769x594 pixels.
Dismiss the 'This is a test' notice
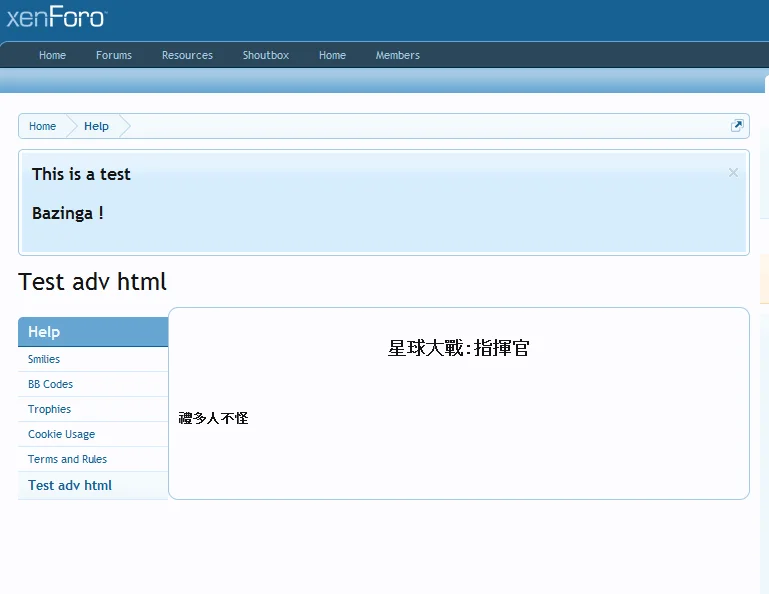pos(733,173)
